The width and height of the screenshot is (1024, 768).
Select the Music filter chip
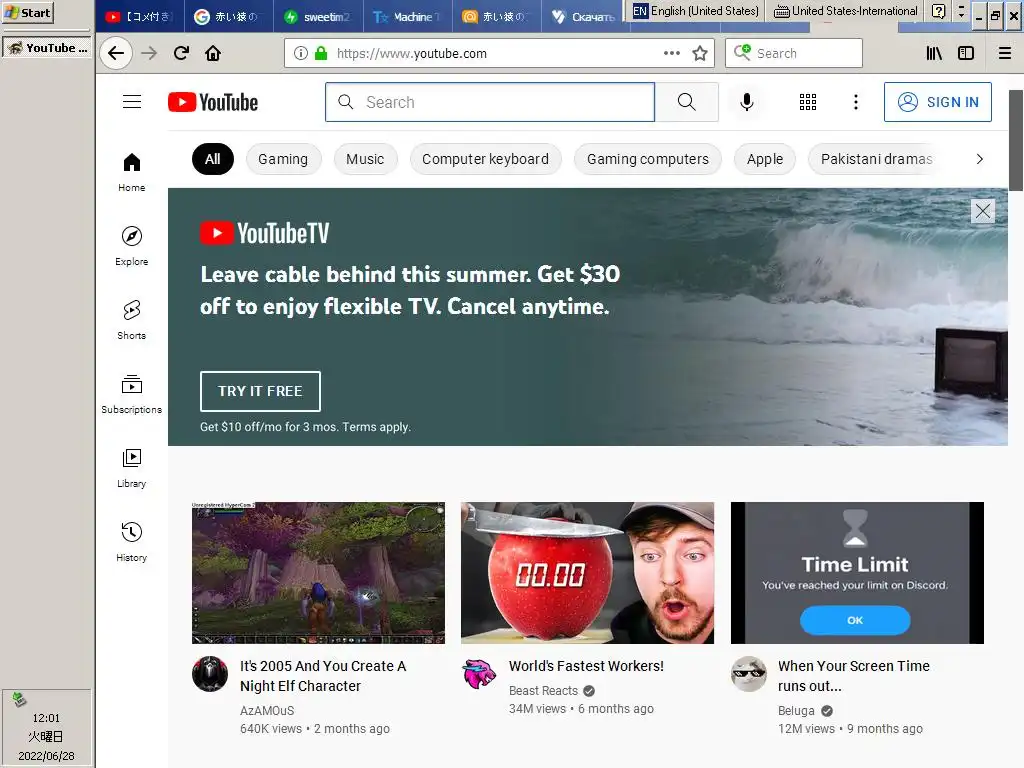point(365,159)
